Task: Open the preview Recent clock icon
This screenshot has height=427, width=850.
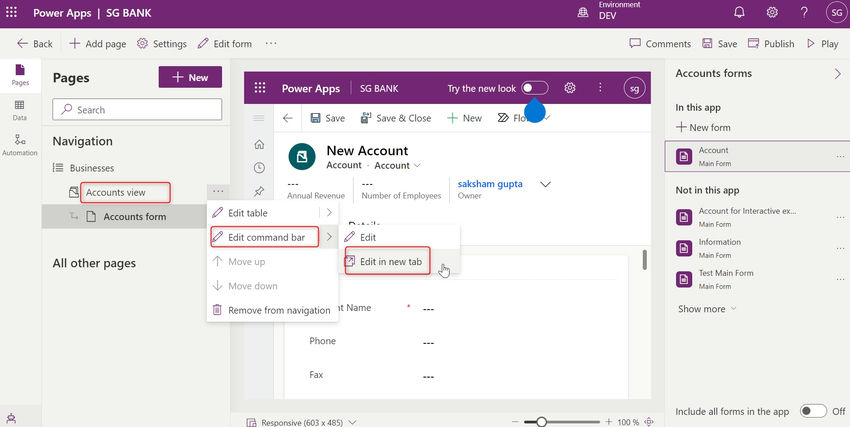Action: point(259,168)
